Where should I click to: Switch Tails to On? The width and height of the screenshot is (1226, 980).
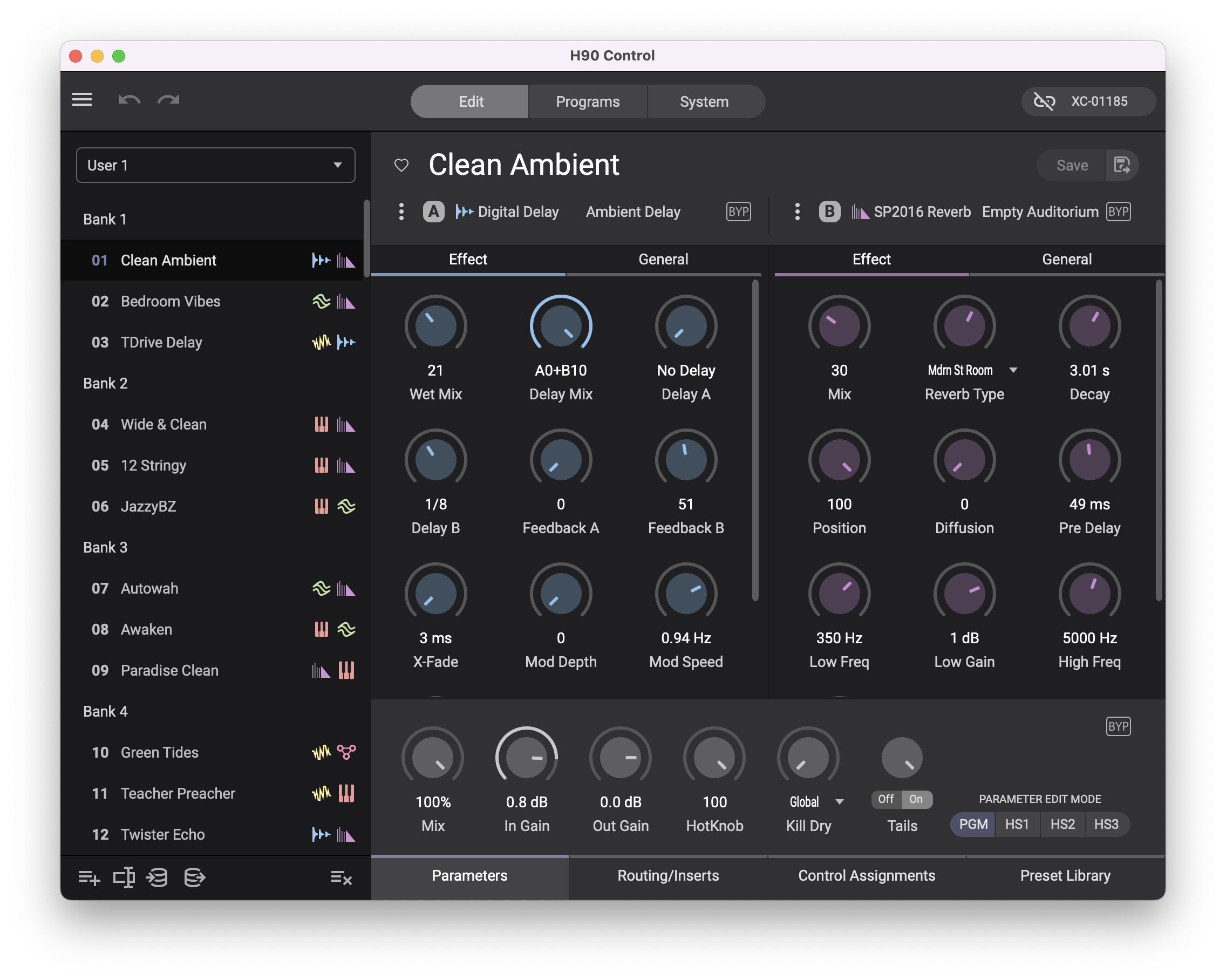(916, 799)
